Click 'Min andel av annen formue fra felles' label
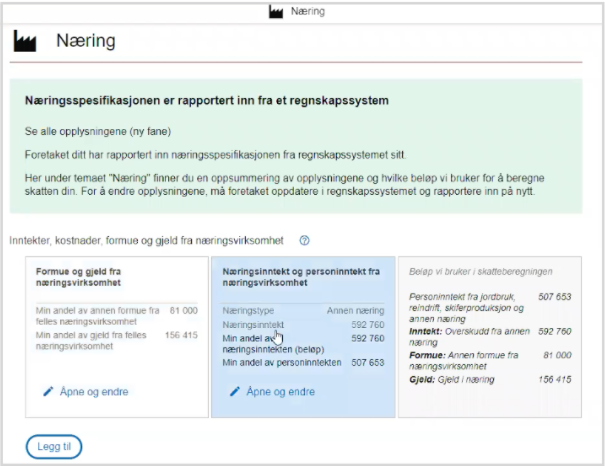The width and height of the screenshot is (605, 466). tap(97, 316)
